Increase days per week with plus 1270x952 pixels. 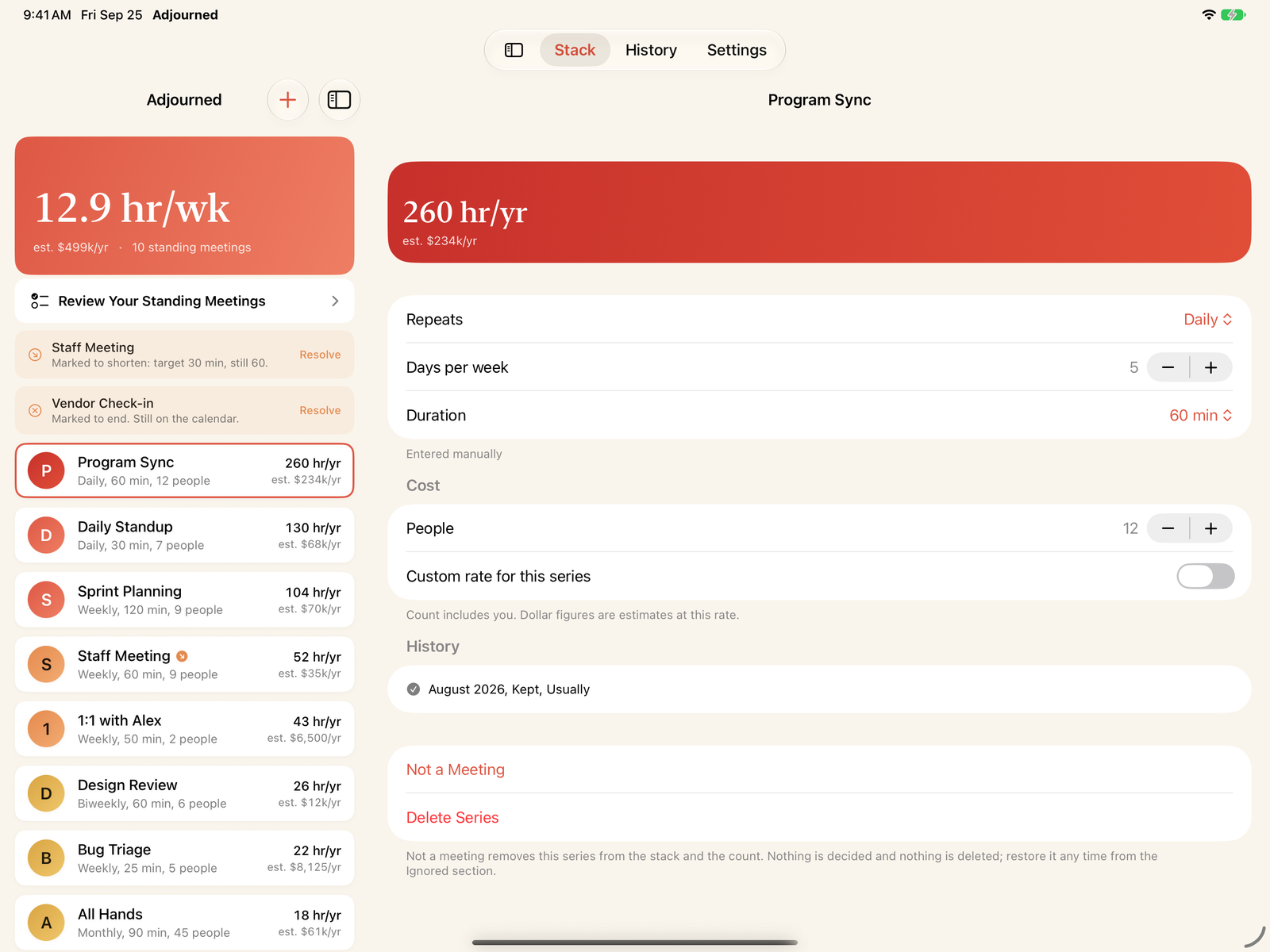pos(1211,367)
